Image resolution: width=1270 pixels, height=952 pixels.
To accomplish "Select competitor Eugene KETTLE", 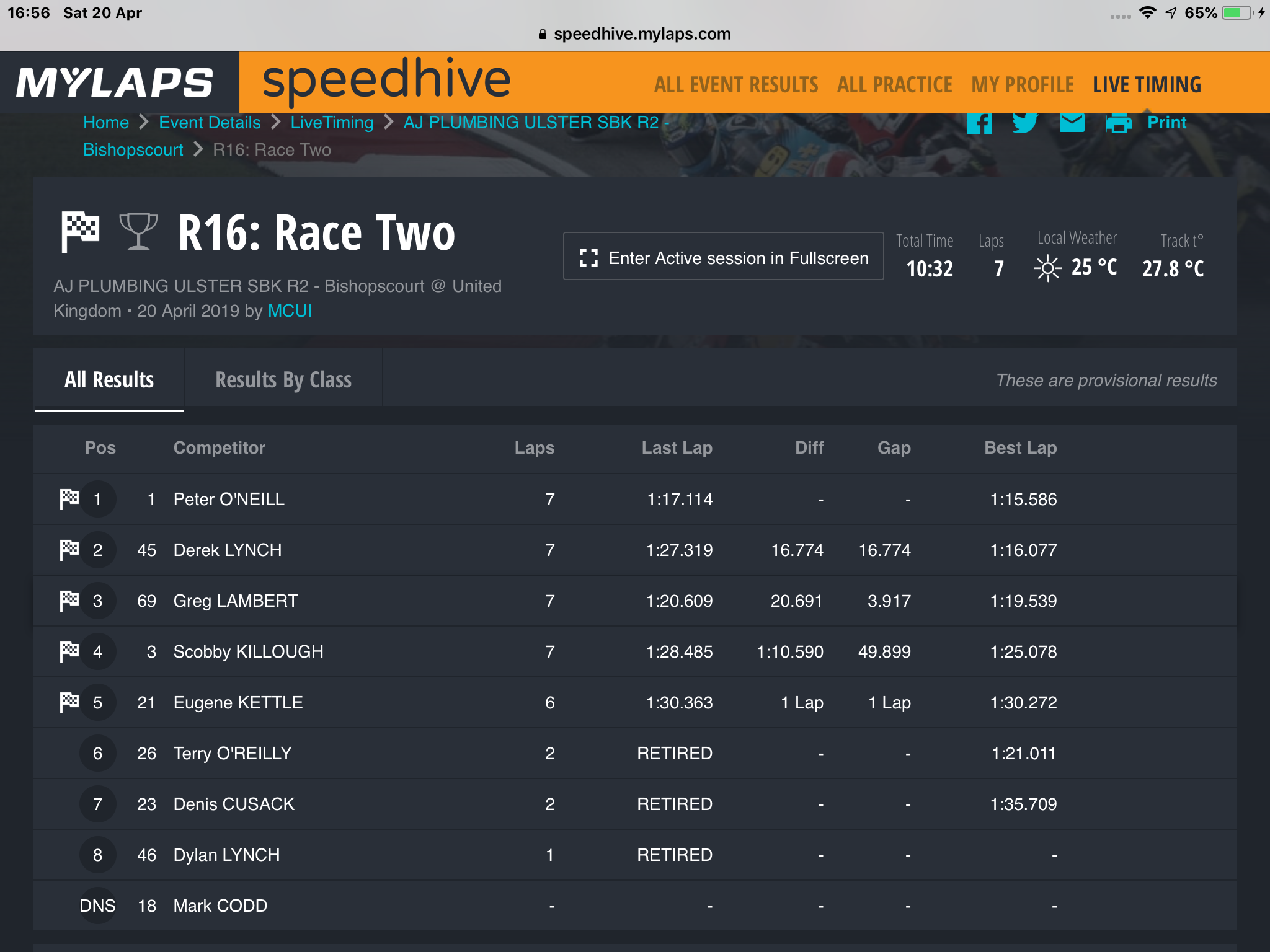I will point(238,702).
